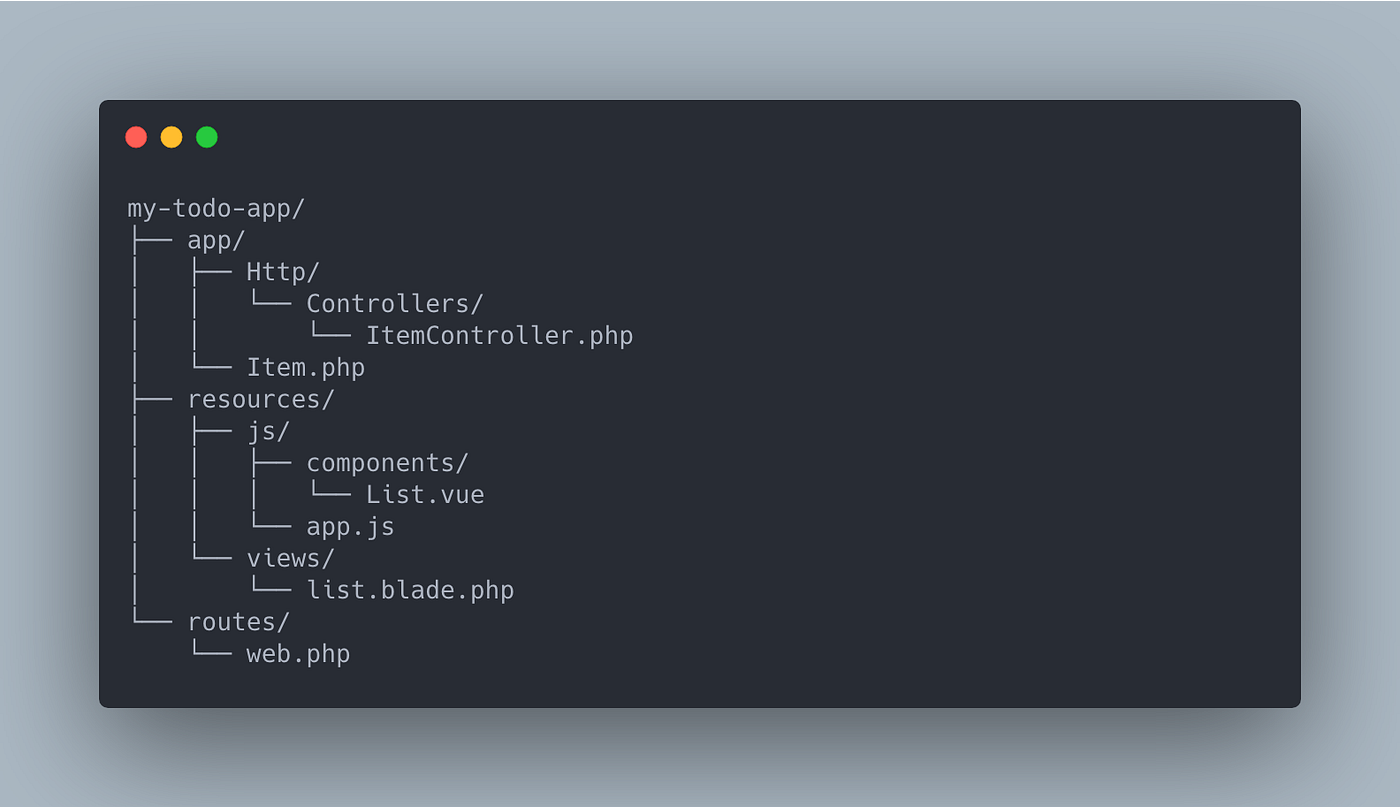
Task: Open list.blade.php view file
Action: [x=410, y=590]
